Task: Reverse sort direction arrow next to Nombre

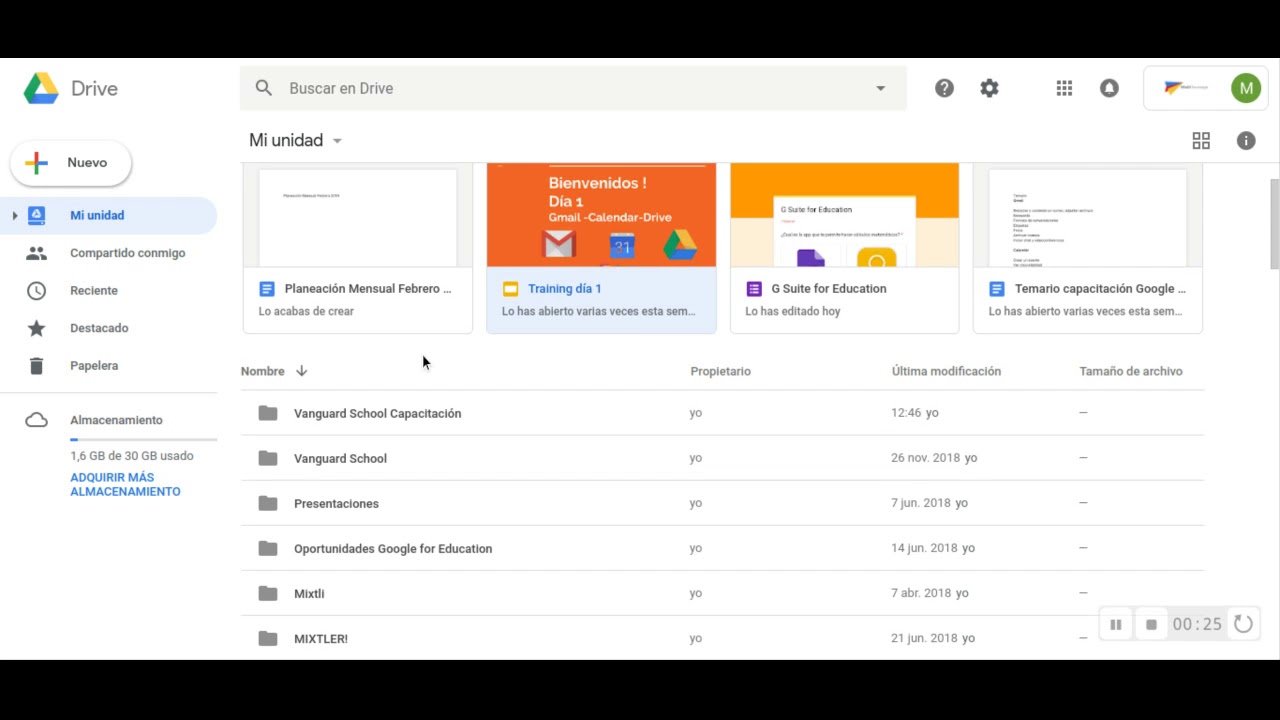Action: 301,371
